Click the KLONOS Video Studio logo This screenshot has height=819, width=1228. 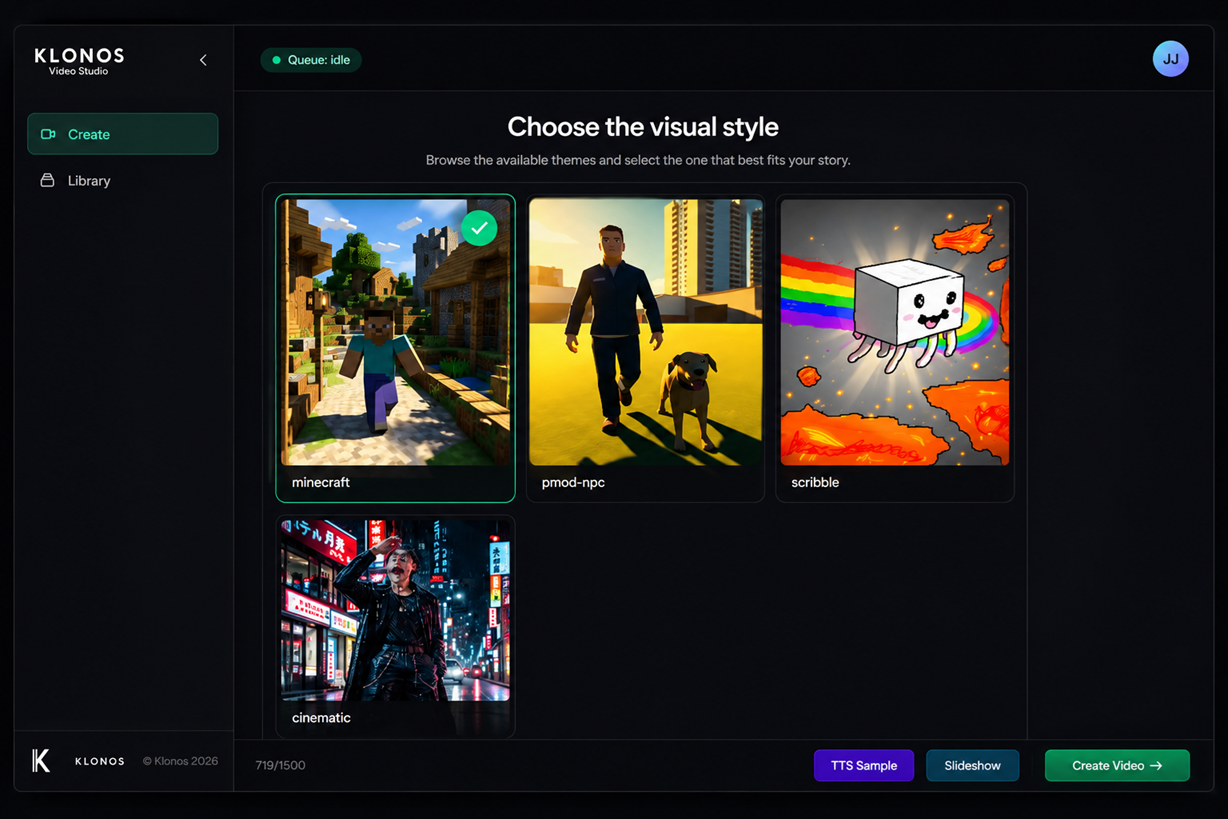click(79, 61)
